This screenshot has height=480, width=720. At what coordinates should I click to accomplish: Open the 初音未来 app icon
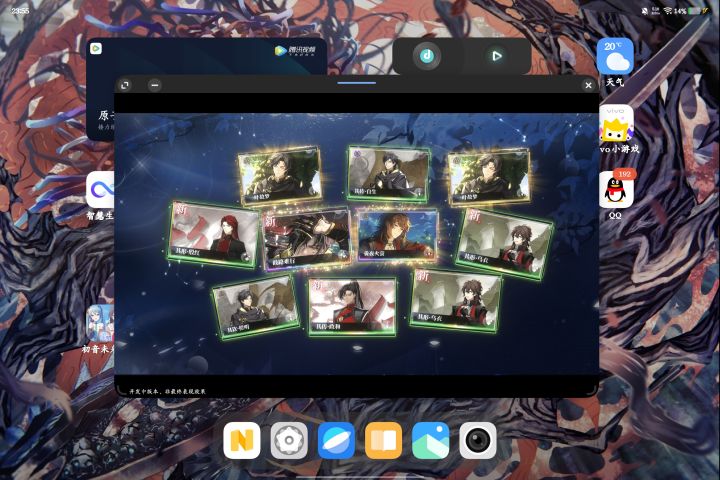(100, 322)
